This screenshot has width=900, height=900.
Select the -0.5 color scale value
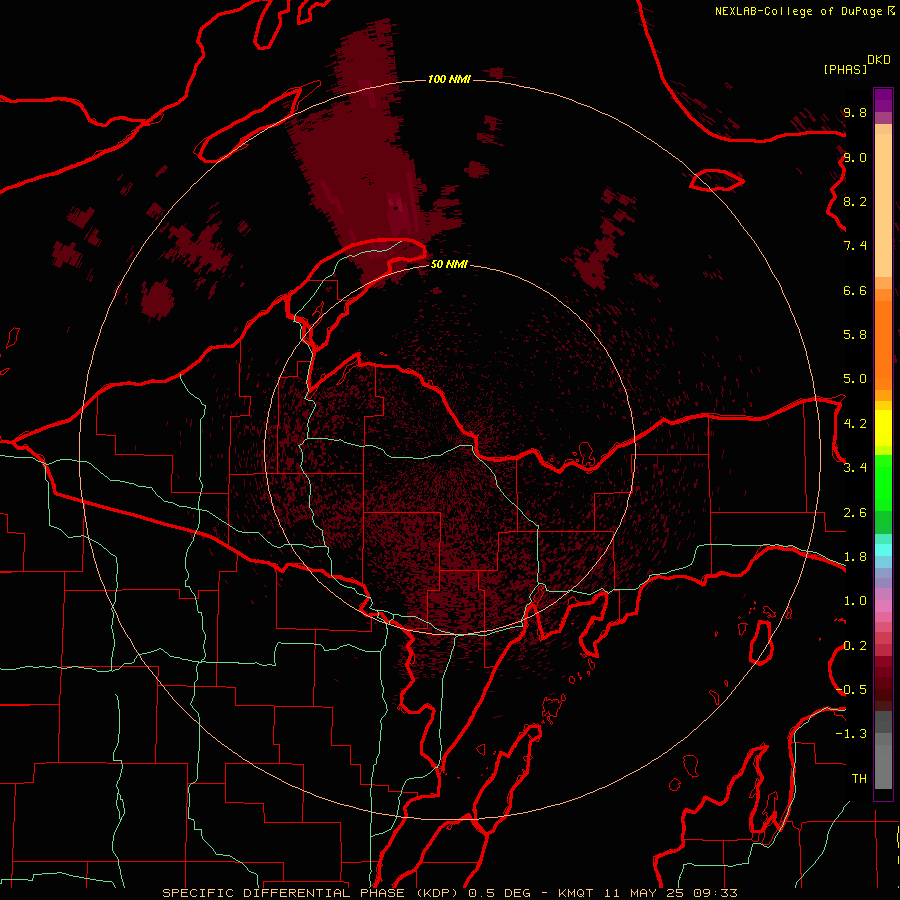[x=853, y=690]
